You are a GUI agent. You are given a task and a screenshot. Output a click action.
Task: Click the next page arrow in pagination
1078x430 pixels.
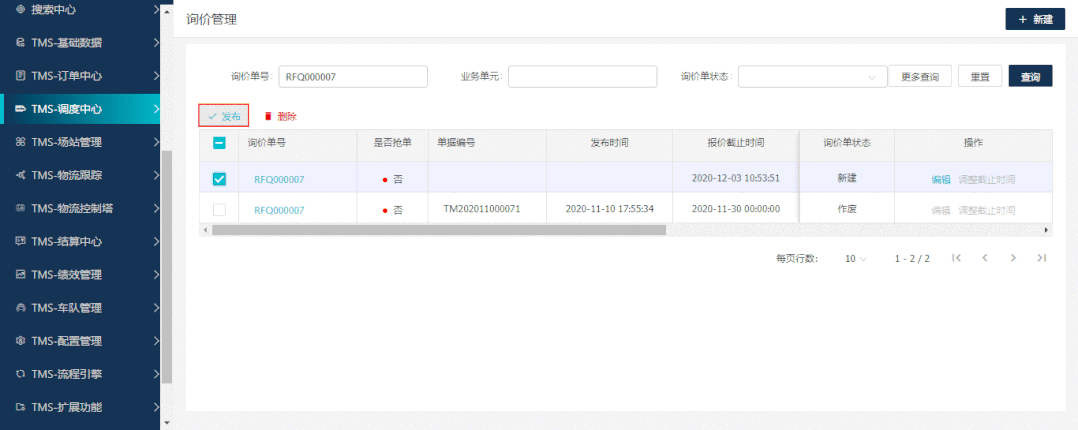pos(1013,258)
